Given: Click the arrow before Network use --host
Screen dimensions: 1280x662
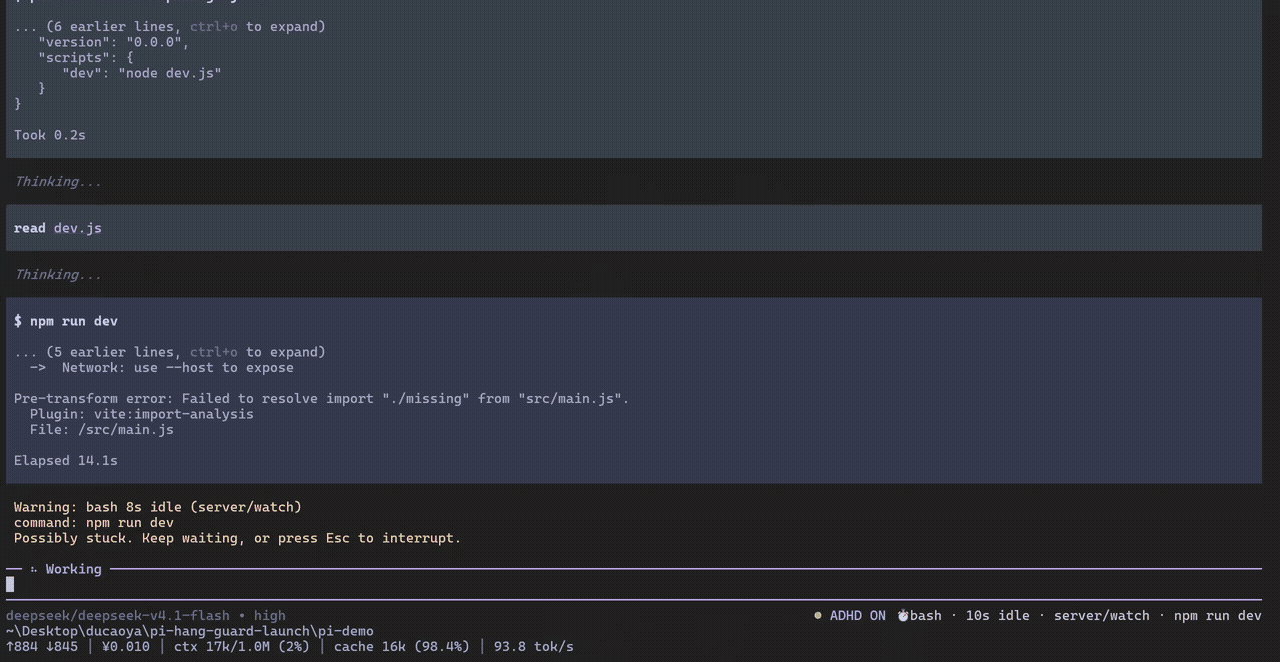Looking at the screenshot, I should [38, 368].
